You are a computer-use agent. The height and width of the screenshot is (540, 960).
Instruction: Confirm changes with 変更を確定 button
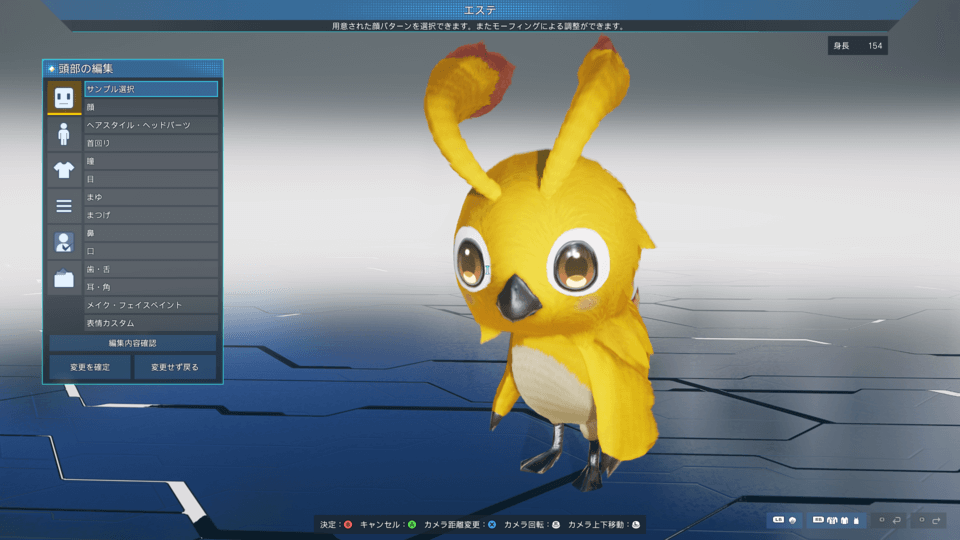[x=89, y=367]
